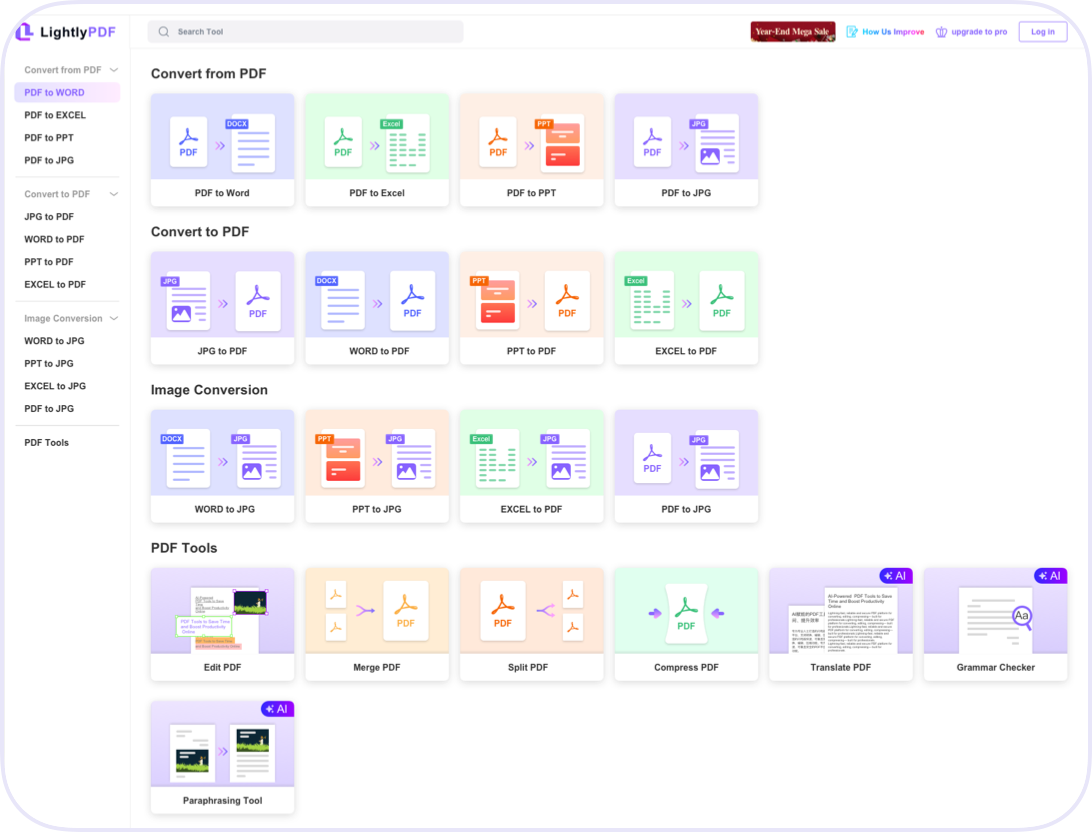Collapse the Convert to PDF sidebar section
The image size is (1092, 832).
[114, 194]
